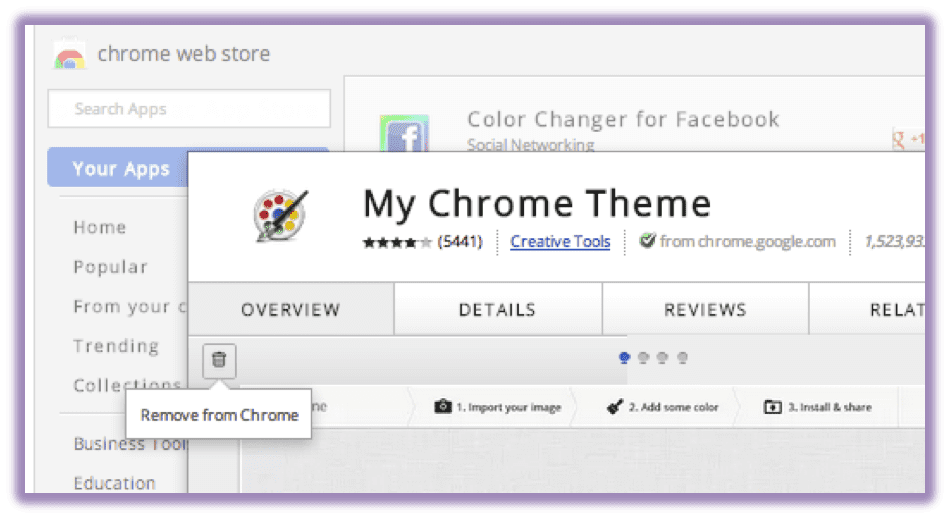Click the trash can remove icon
Screen dimensions: 950x518
[219, 360]
